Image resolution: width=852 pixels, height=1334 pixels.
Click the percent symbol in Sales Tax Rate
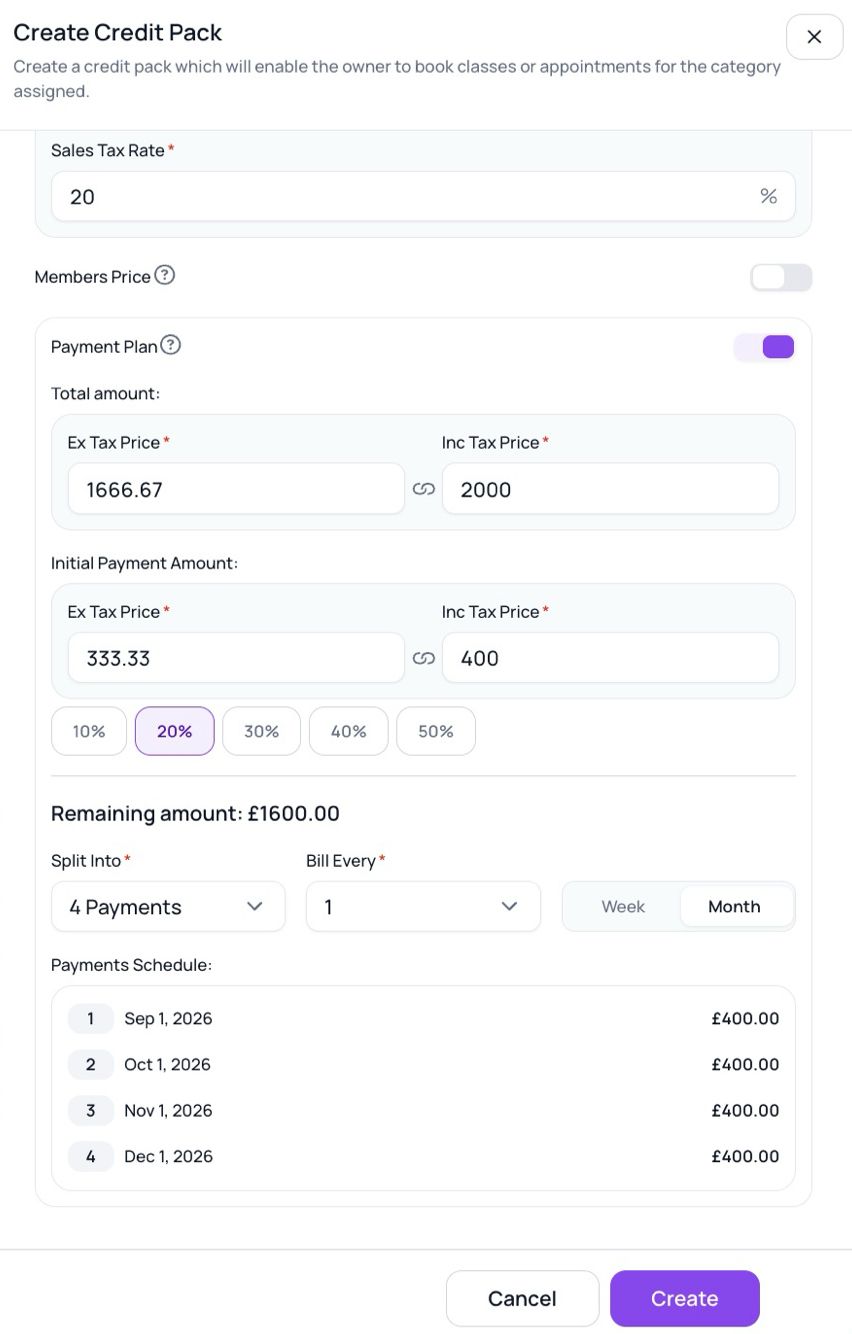pyautogui.click(x=768, y=196)
